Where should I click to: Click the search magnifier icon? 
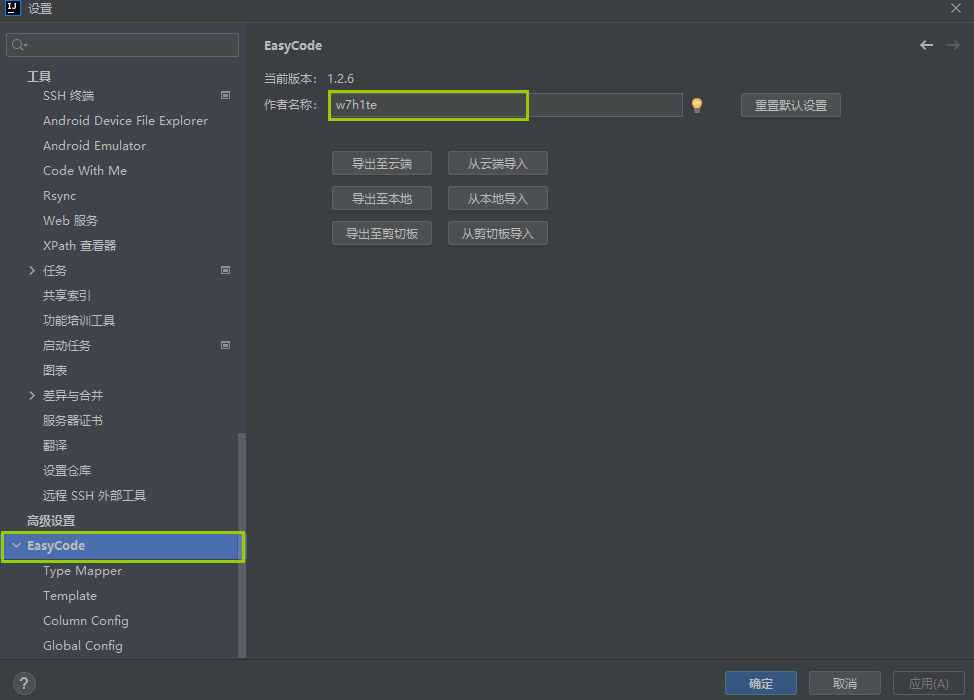pos(19,45)
